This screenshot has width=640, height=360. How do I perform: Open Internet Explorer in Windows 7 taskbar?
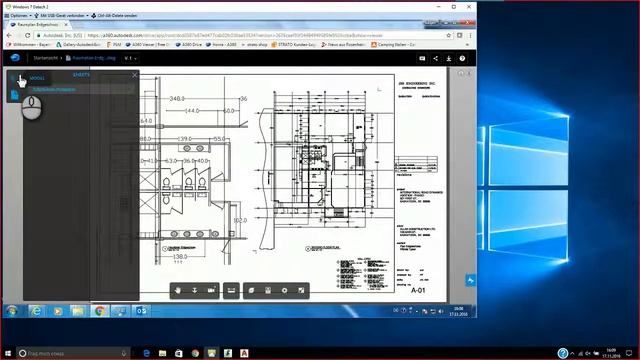point(37,311)
